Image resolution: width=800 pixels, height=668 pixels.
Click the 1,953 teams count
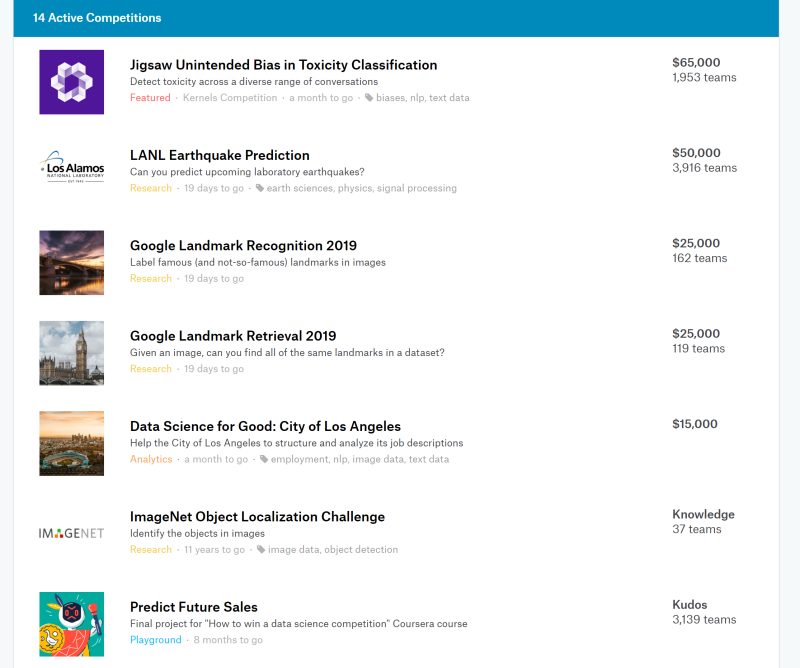click(x=704, y=78)
